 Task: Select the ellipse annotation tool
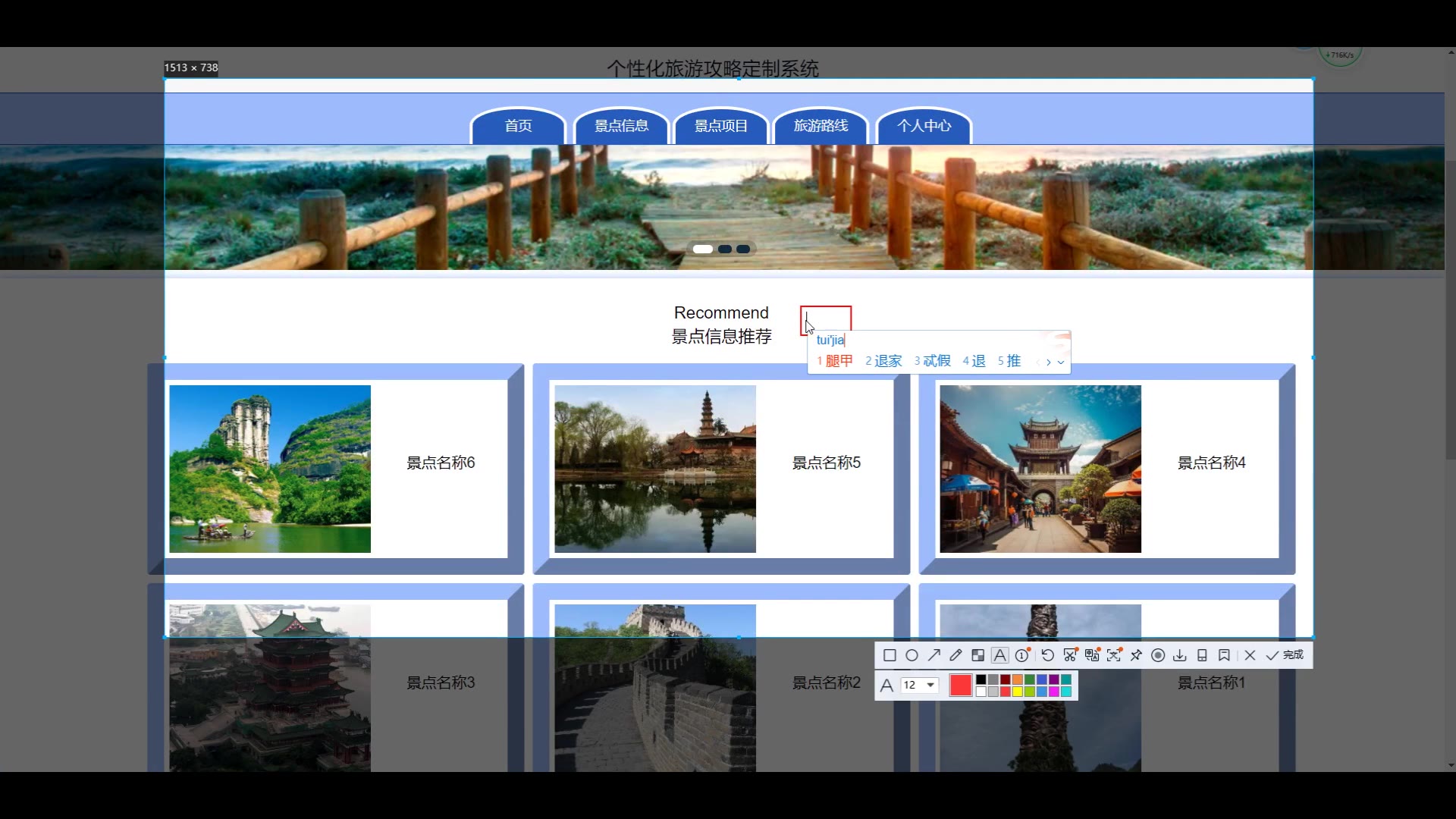912,655
